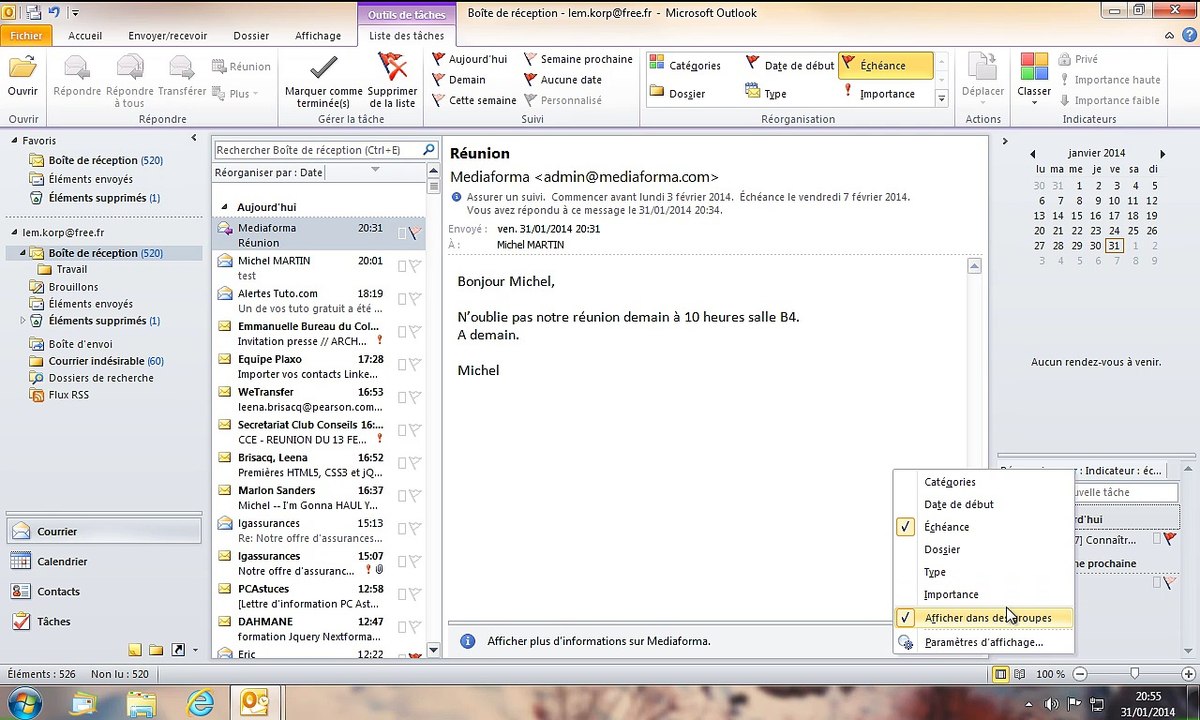Click zoom in plus button in status bar
1200x720 pixels.
pyautogui.click(x=1187, y=674)
